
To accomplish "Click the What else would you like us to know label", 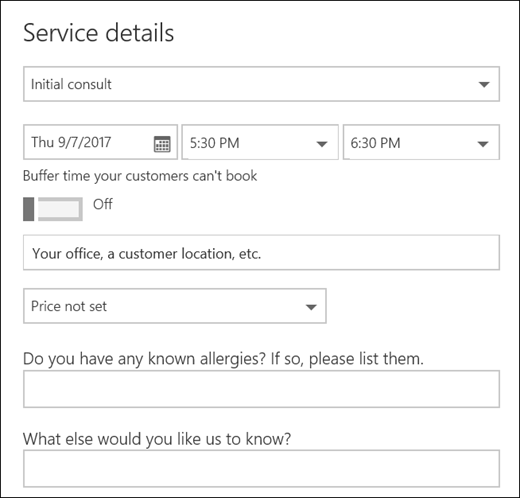I will [157, 439].
